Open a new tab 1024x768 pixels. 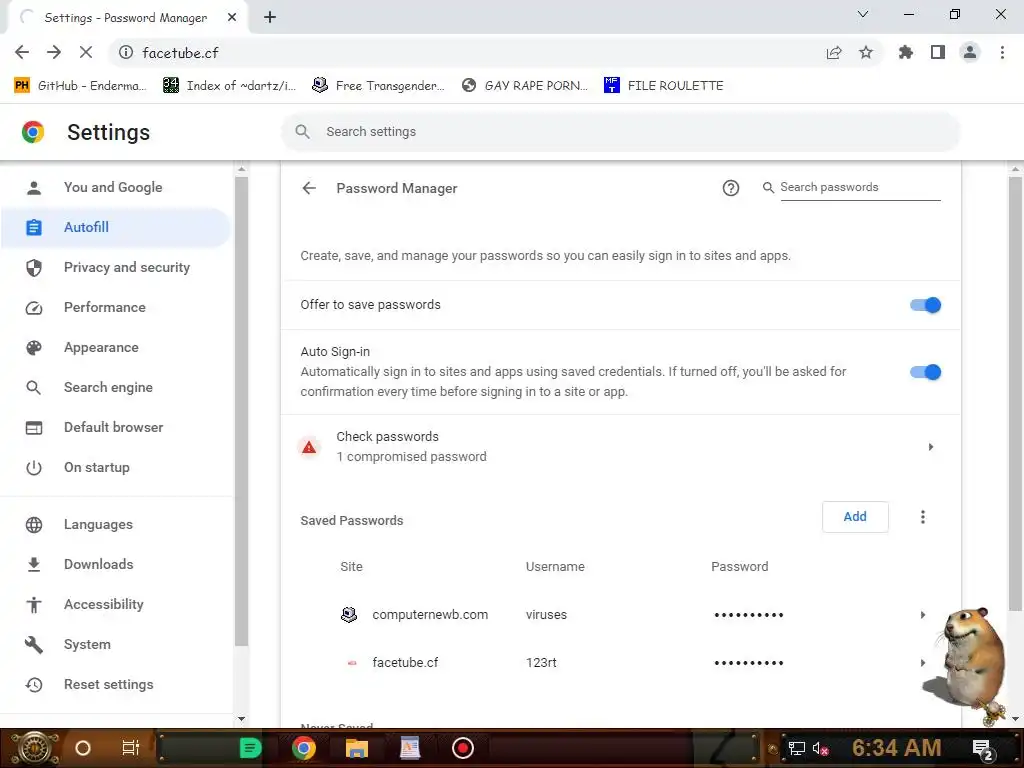[270, 18]
